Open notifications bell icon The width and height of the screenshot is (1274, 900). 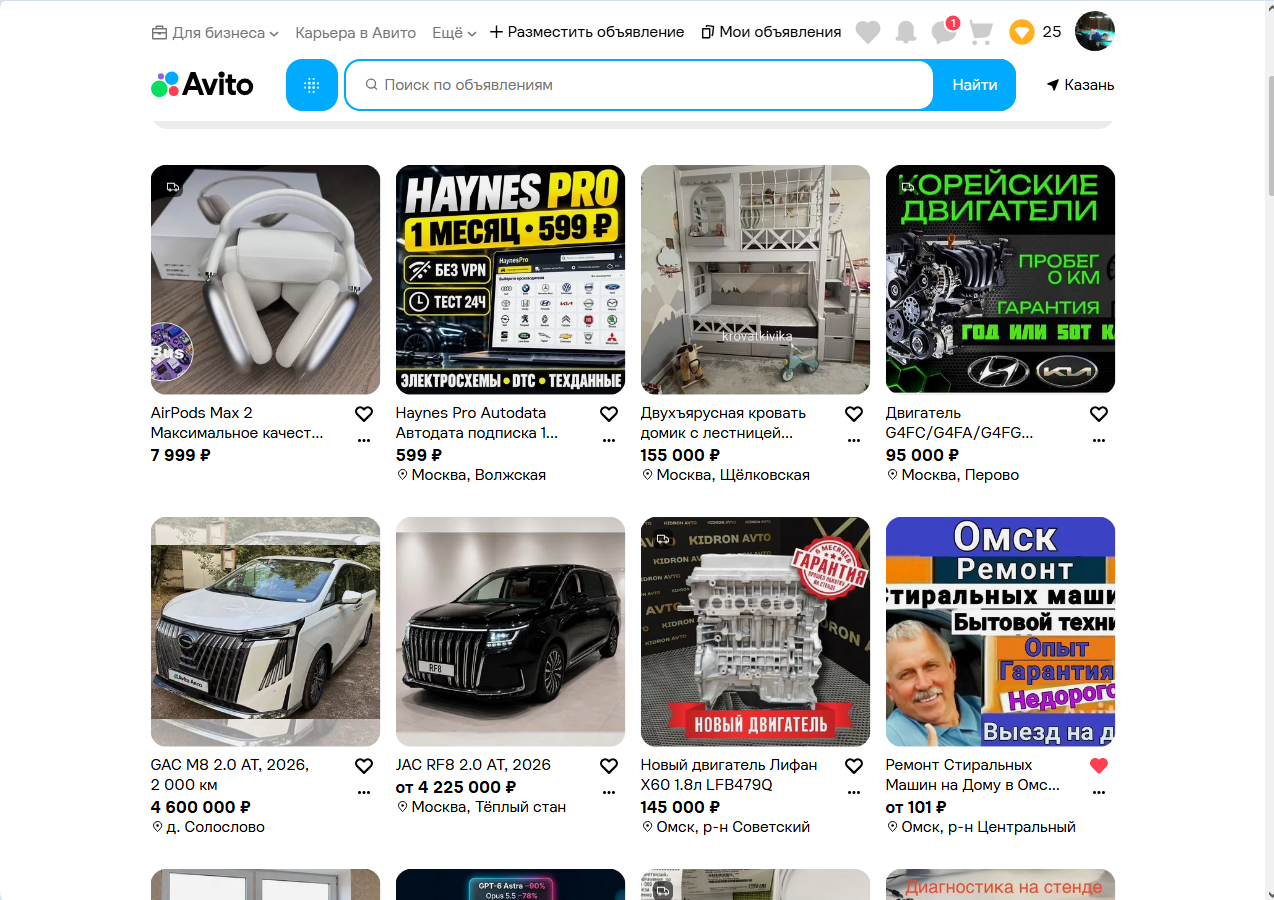pos(906,33)
